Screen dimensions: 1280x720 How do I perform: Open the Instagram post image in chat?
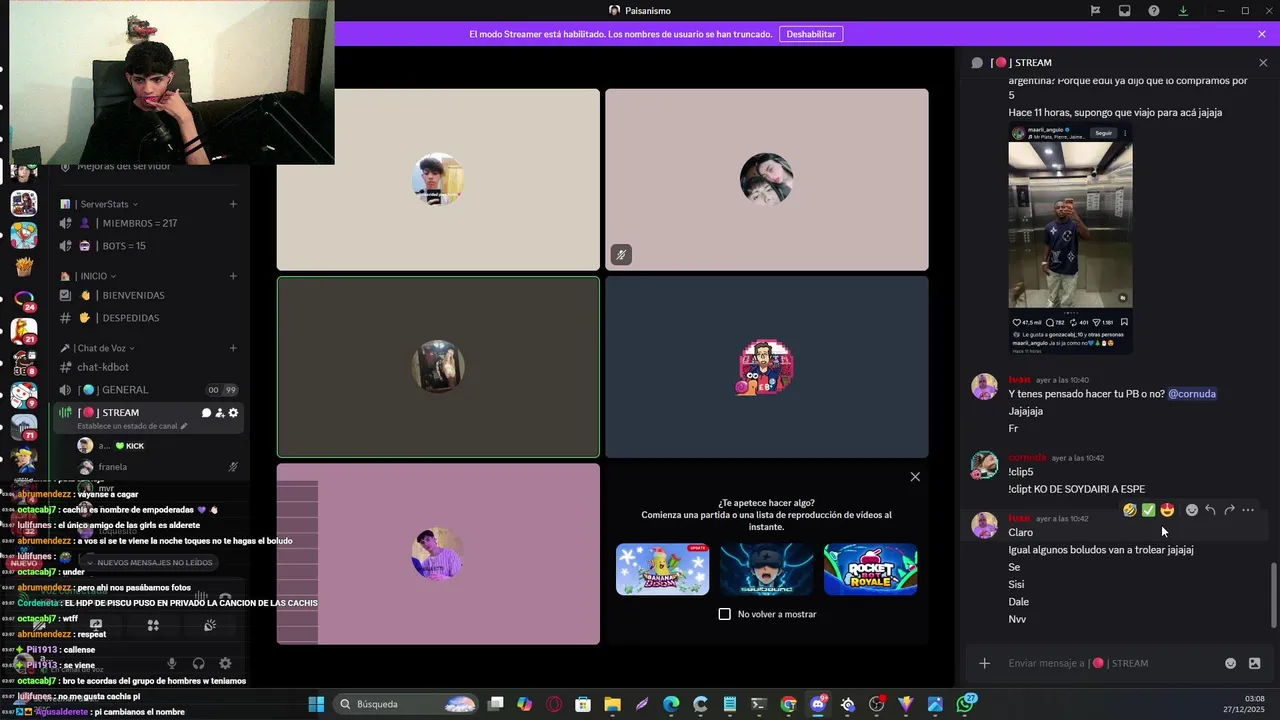(1070, 239)
